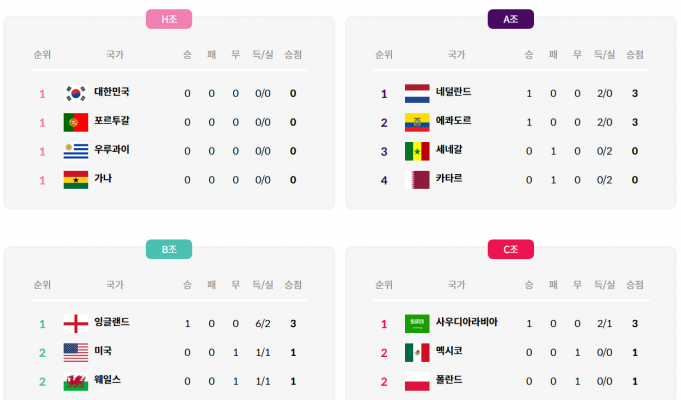The height and width of the screenshot is (400, 681).
Task: Click the 순위 column header in A조 table
Action: click(x=384, y=55)
